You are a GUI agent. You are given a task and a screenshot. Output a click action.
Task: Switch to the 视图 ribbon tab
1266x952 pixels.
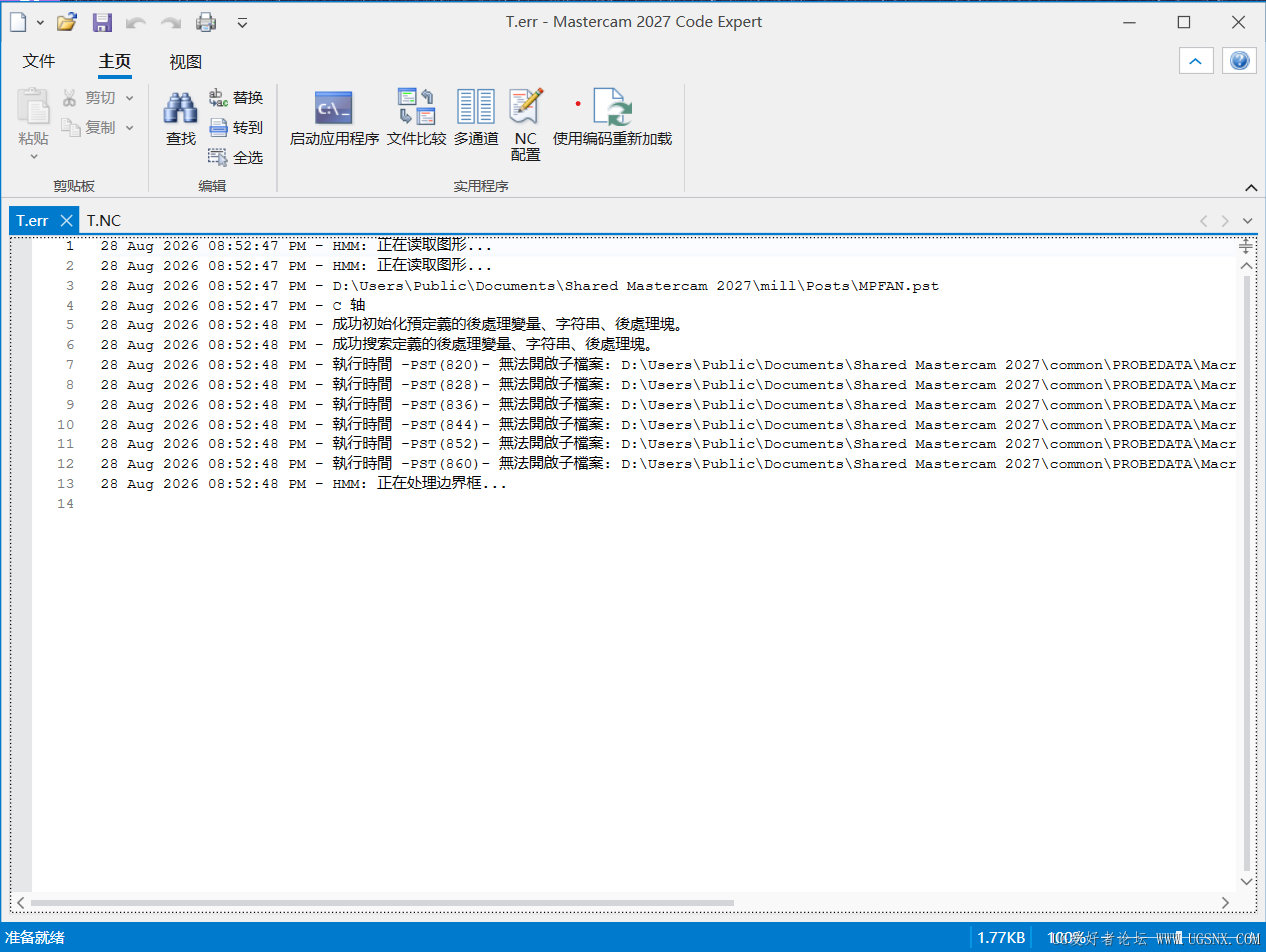coord(185,62)
